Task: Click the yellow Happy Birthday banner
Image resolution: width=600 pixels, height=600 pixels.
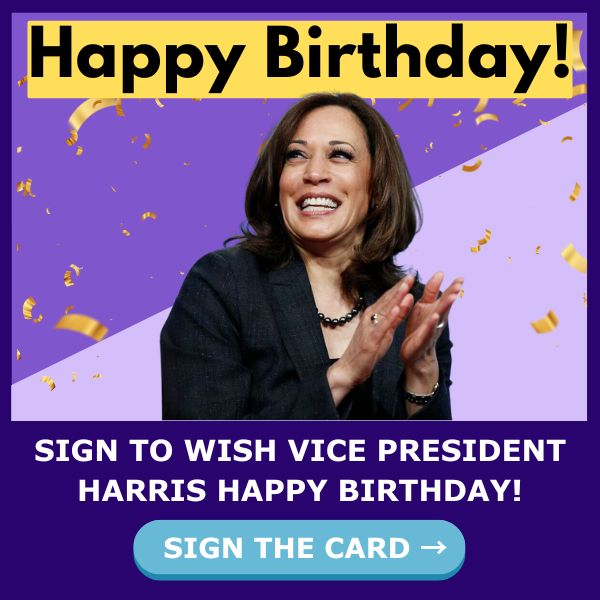Action: (x=300, y=59)
